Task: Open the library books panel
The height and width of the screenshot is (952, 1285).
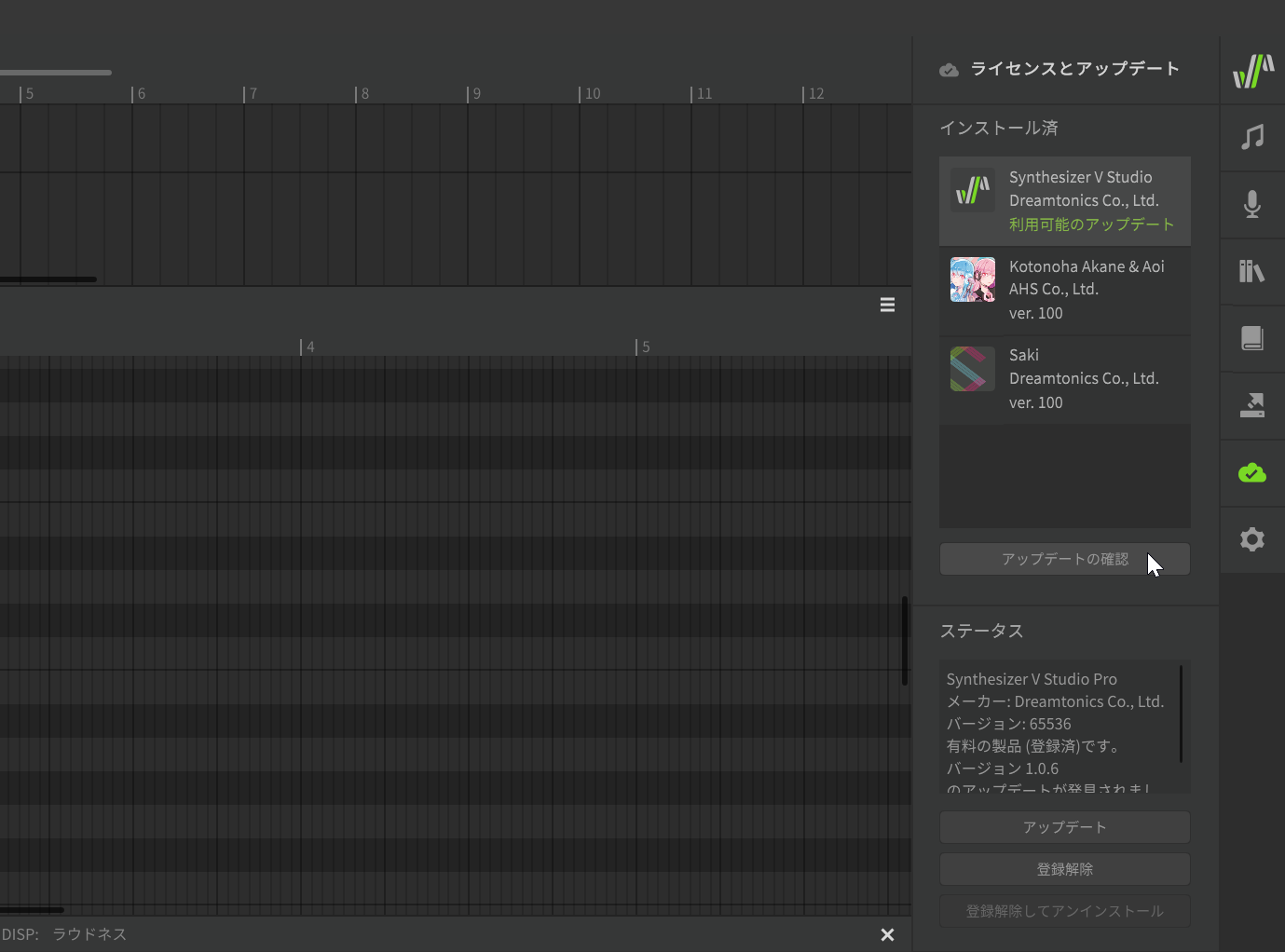Action: pyautogui.click(x=1252, y=271)
